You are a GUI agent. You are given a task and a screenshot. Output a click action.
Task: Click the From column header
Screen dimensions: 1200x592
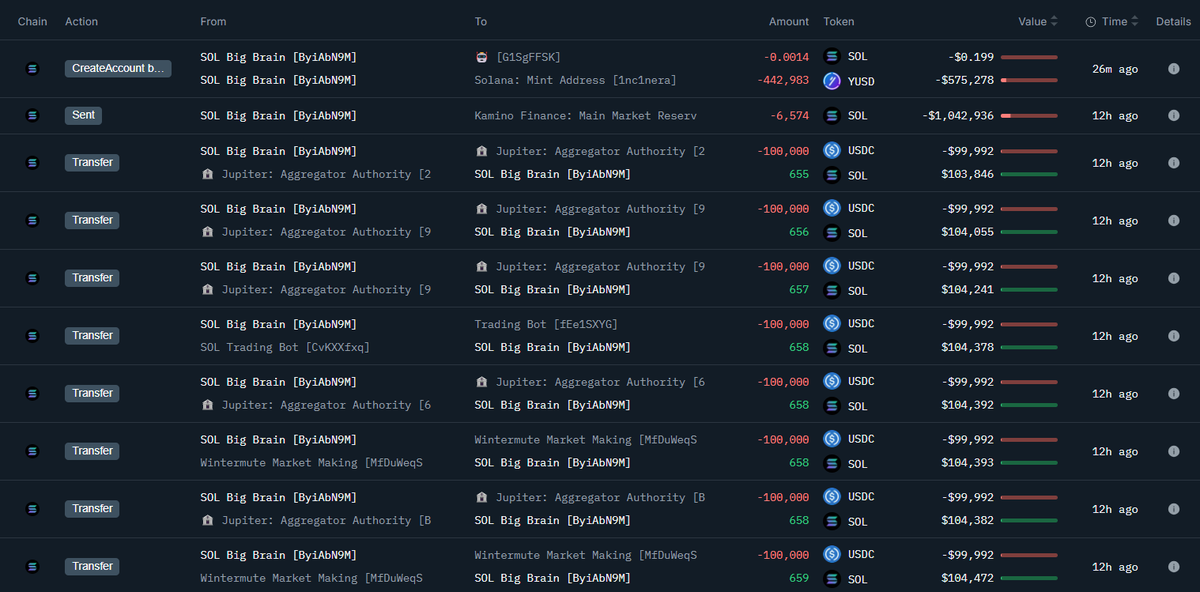tap(213, 22)
